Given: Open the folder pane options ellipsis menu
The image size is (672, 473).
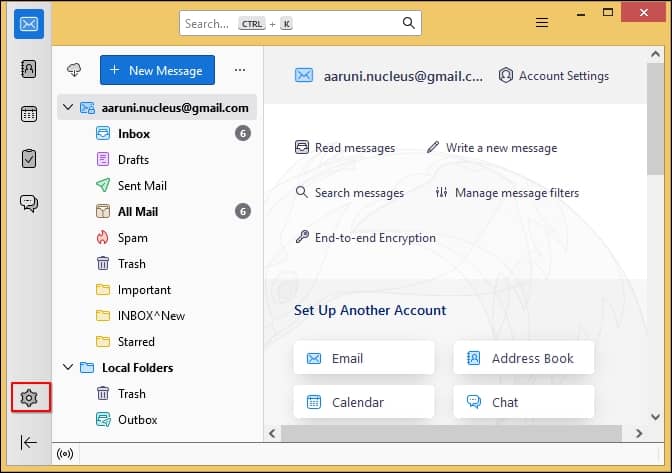Looking at the screenshot, I should [239, 70].
